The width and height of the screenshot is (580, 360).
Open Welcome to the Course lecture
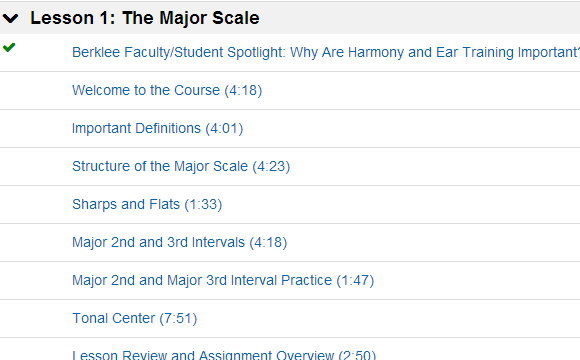(x=167, y=90)
